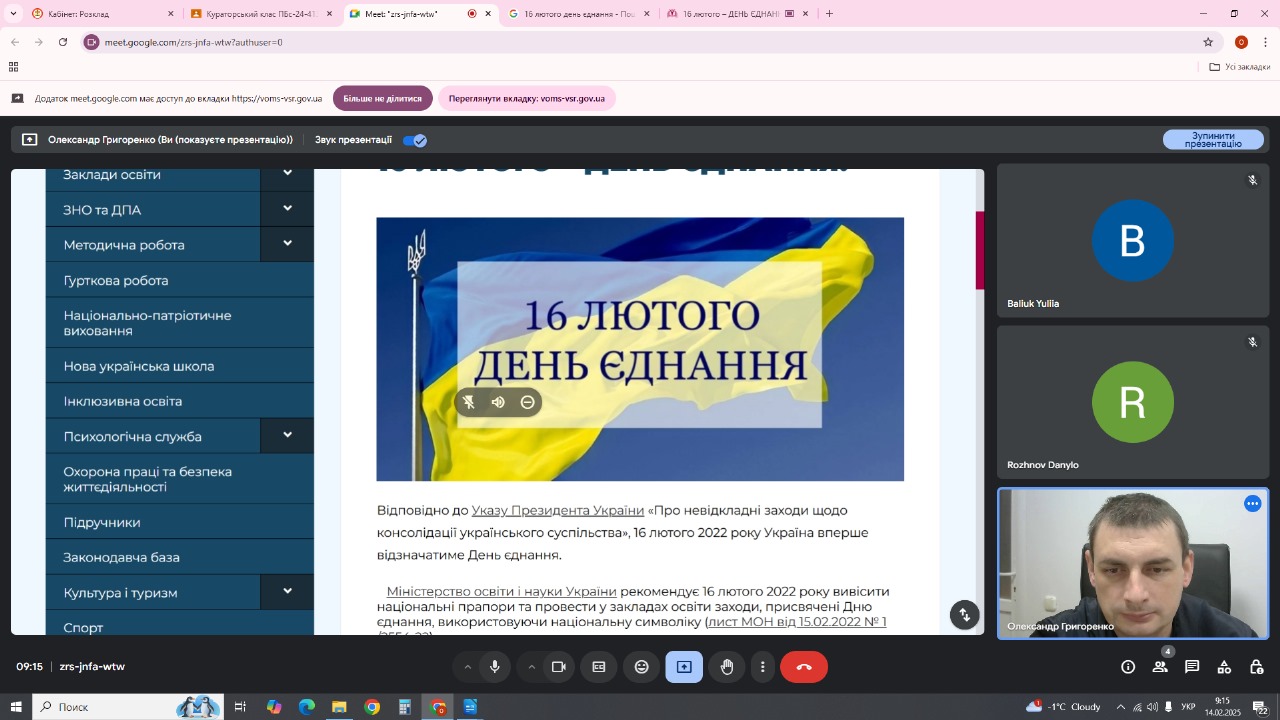Click the 'Зупинити презентацію' button
Screen dimensions: 1280x720
click(x=1213, y=140)
